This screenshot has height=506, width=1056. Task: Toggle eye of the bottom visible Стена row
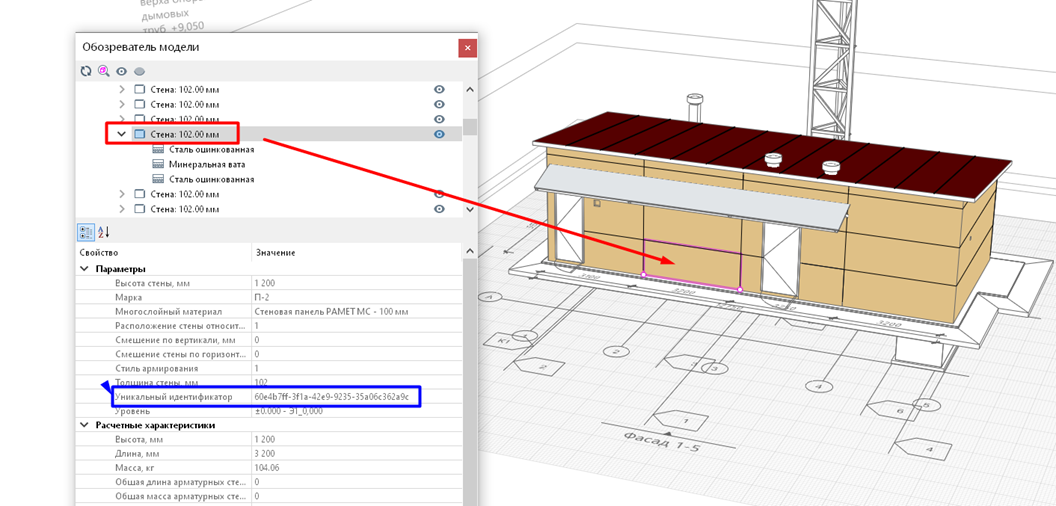tap(439, 209)
